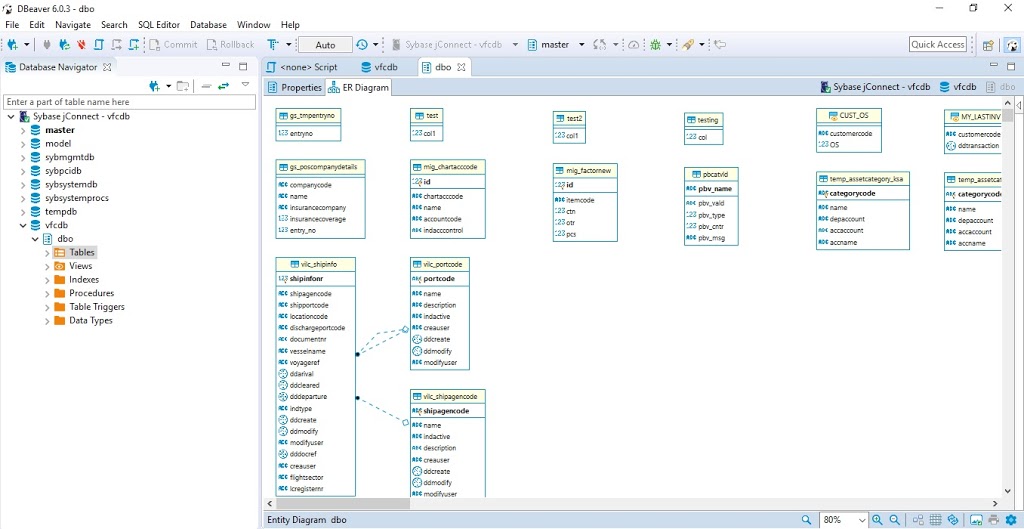Click the Connect plug icon
Viewport: 1024px width, 529px height.
click(47, 44)
